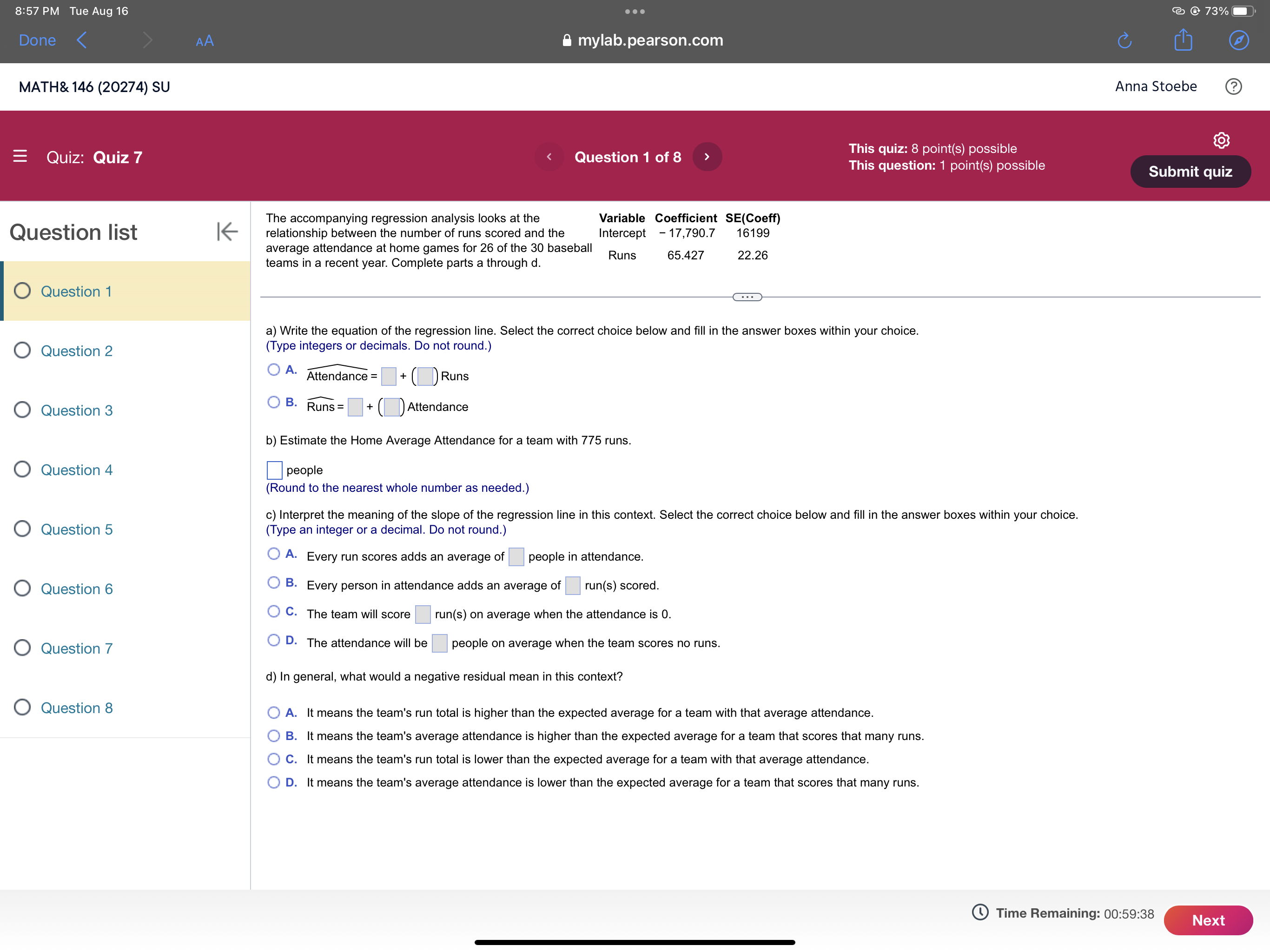Select option A Attendance equation in part a

(x=274, y=370)
